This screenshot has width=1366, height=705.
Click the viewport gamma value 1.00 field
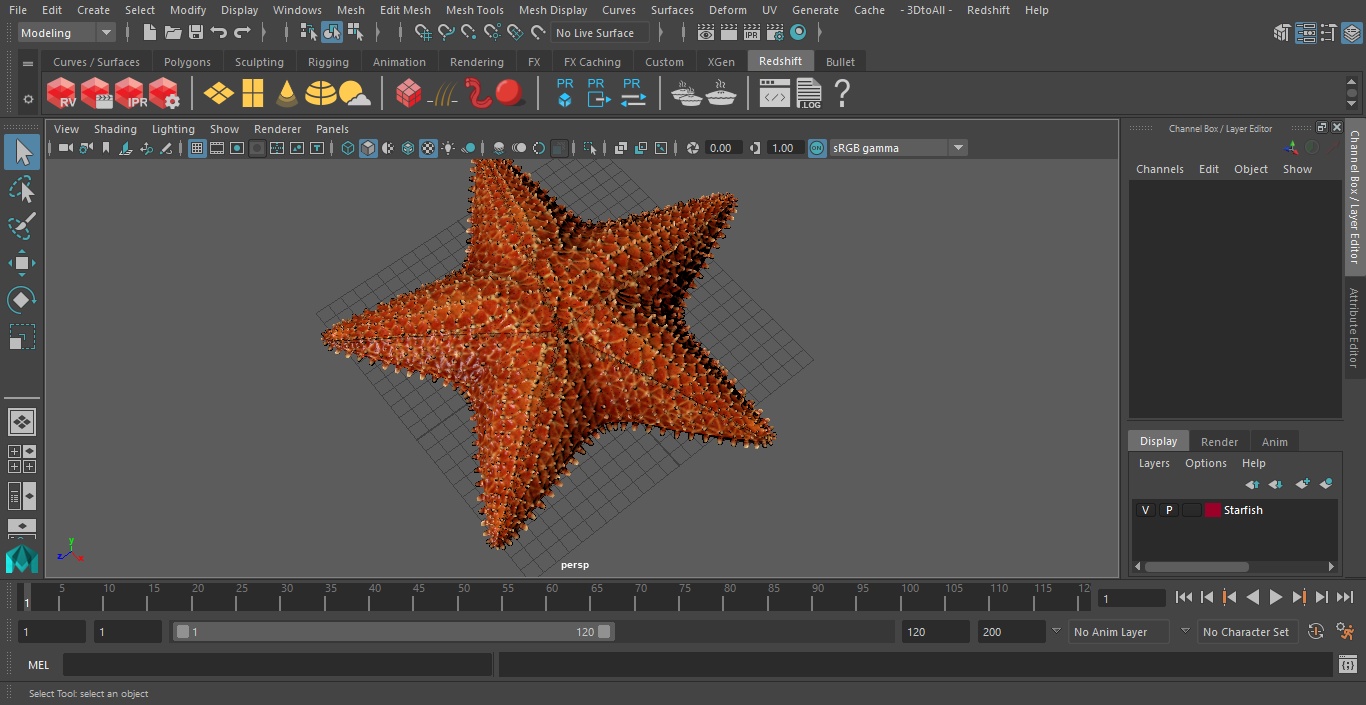(x=784, y=148)
